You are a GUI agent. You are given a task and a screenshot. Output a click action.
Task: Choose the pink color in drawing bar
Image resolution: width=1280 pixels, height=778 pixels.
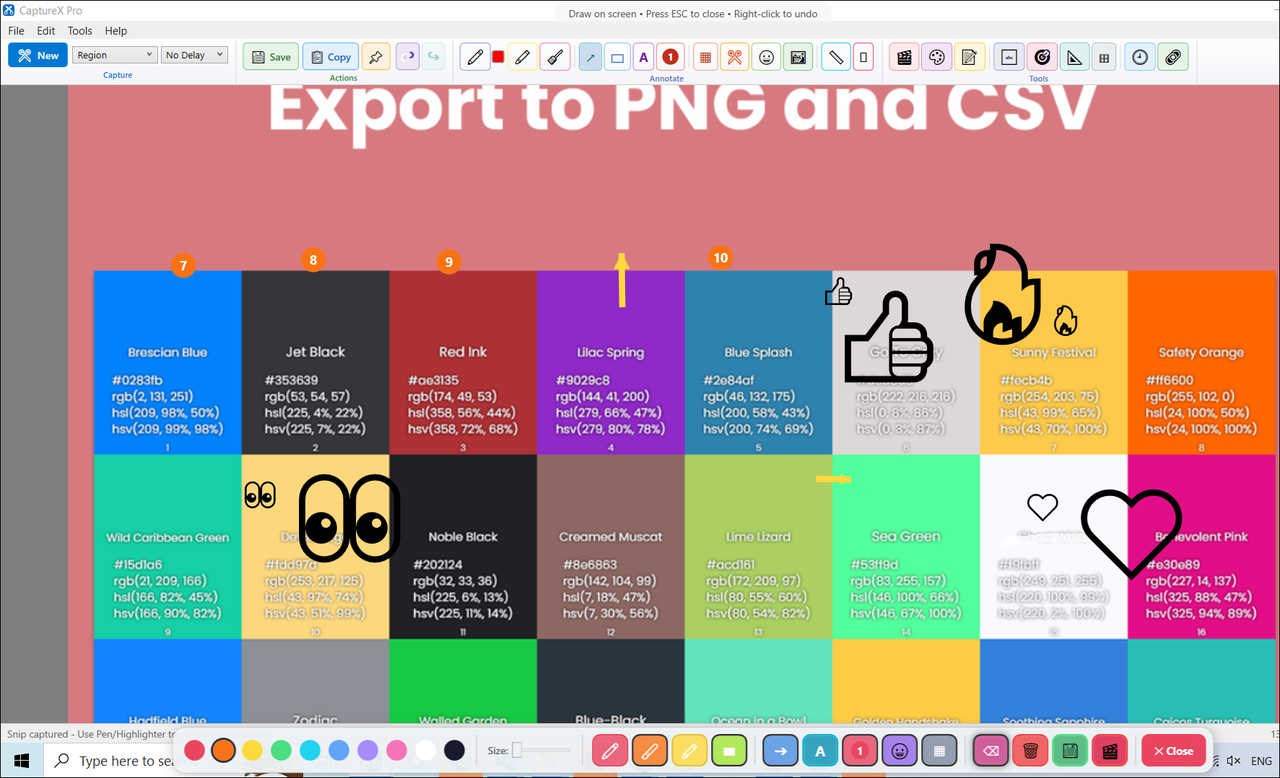[397, 750]
